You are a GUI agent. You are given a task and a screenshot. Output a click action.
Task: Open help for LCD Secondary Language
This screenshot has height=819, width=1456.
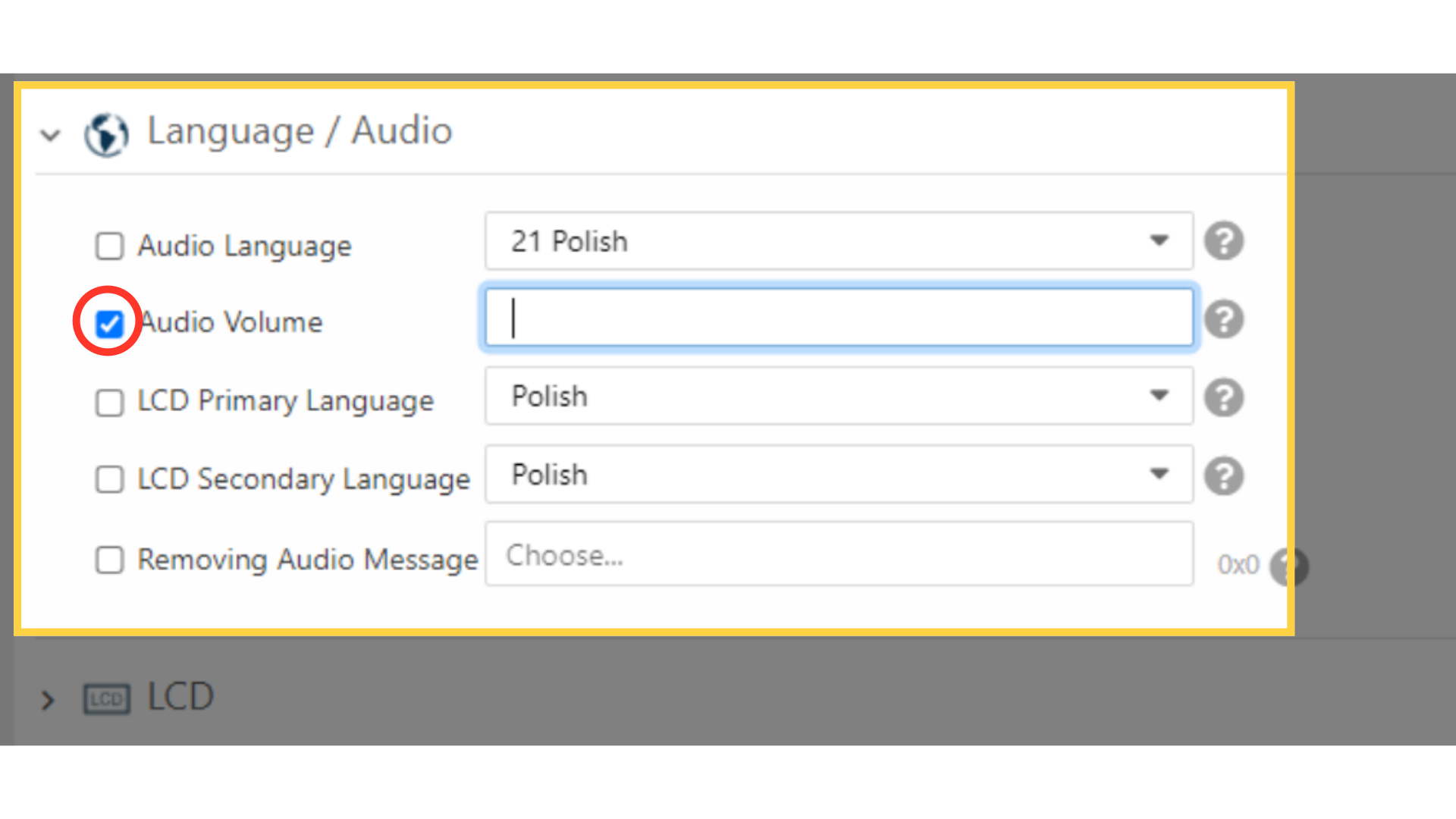click(1224, 476)
